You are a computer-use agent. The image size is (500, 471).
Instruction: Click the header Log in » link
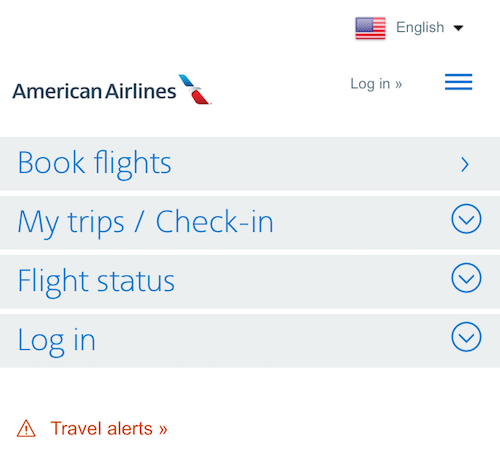[x=376, y=84]
